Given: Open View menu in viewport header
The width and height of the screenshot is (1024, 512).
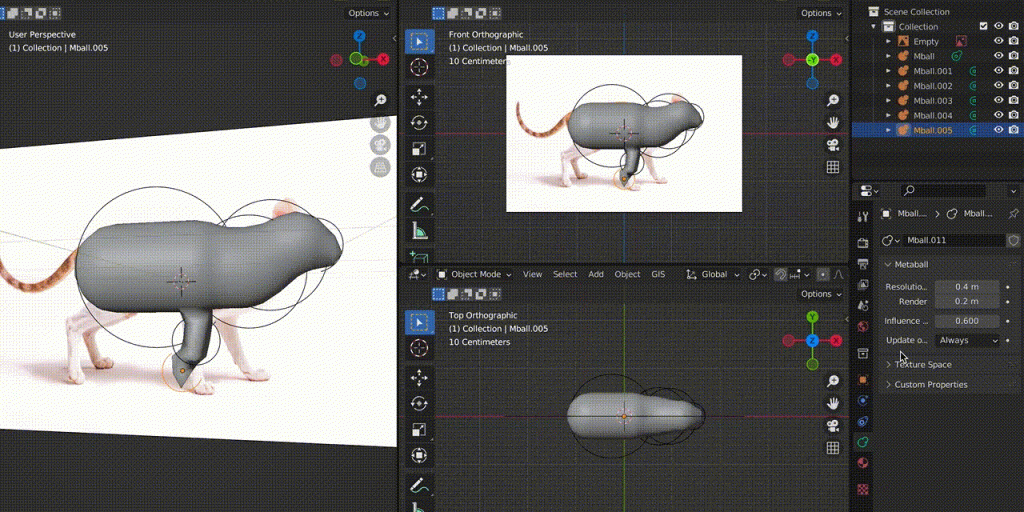Looking at the screenshot, I should pyautogui.click(x=532, y=274).
